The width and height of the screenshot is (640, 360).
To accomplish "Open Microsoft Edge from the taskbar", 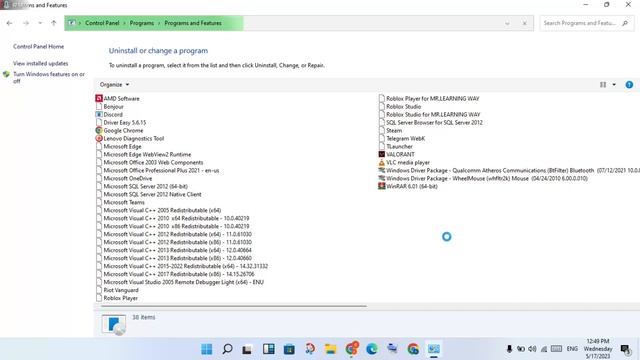I will click(x=372, y=349).
